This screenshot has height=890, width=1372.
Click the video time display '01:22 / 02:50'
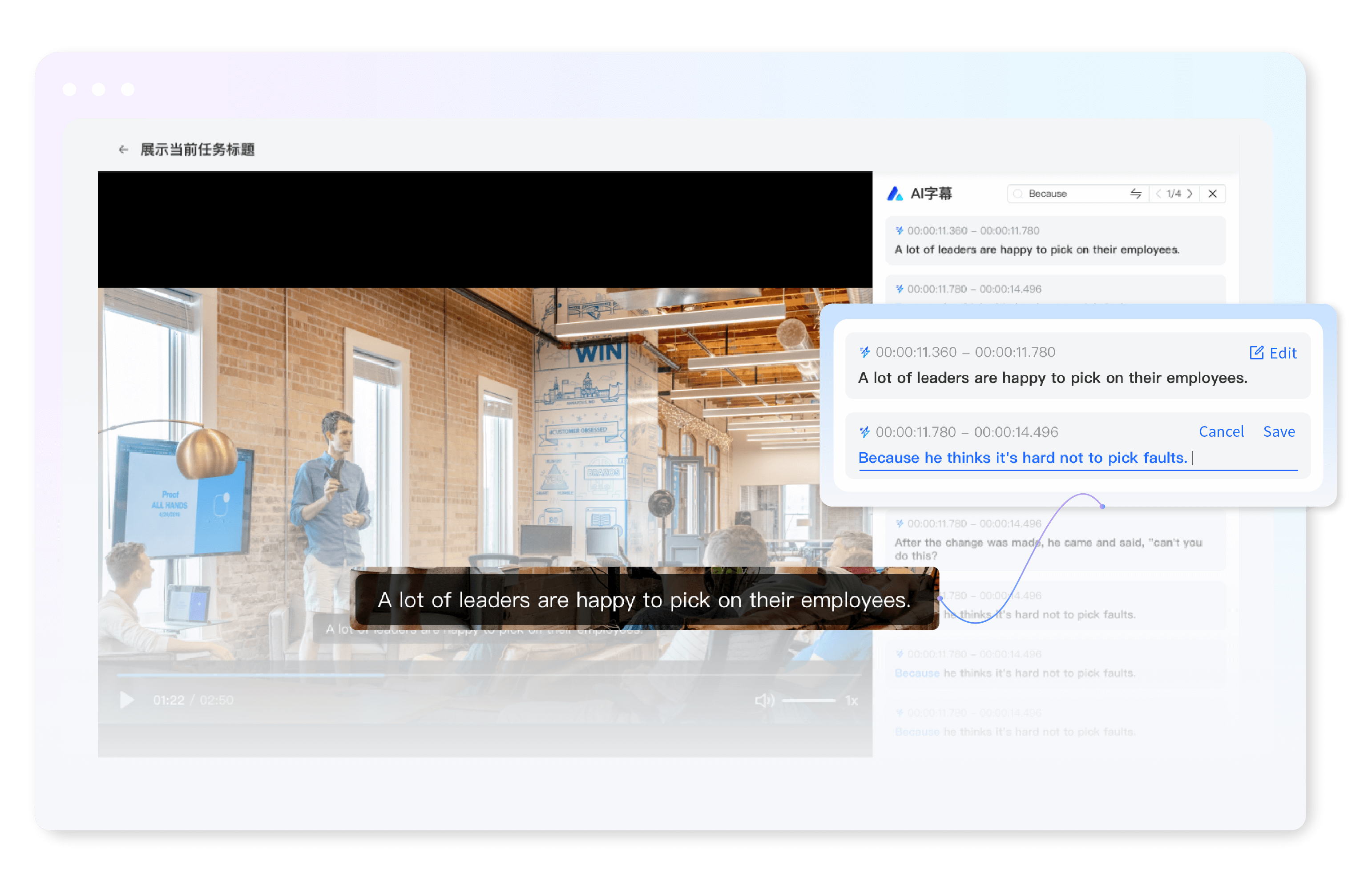tap(193, 701)
